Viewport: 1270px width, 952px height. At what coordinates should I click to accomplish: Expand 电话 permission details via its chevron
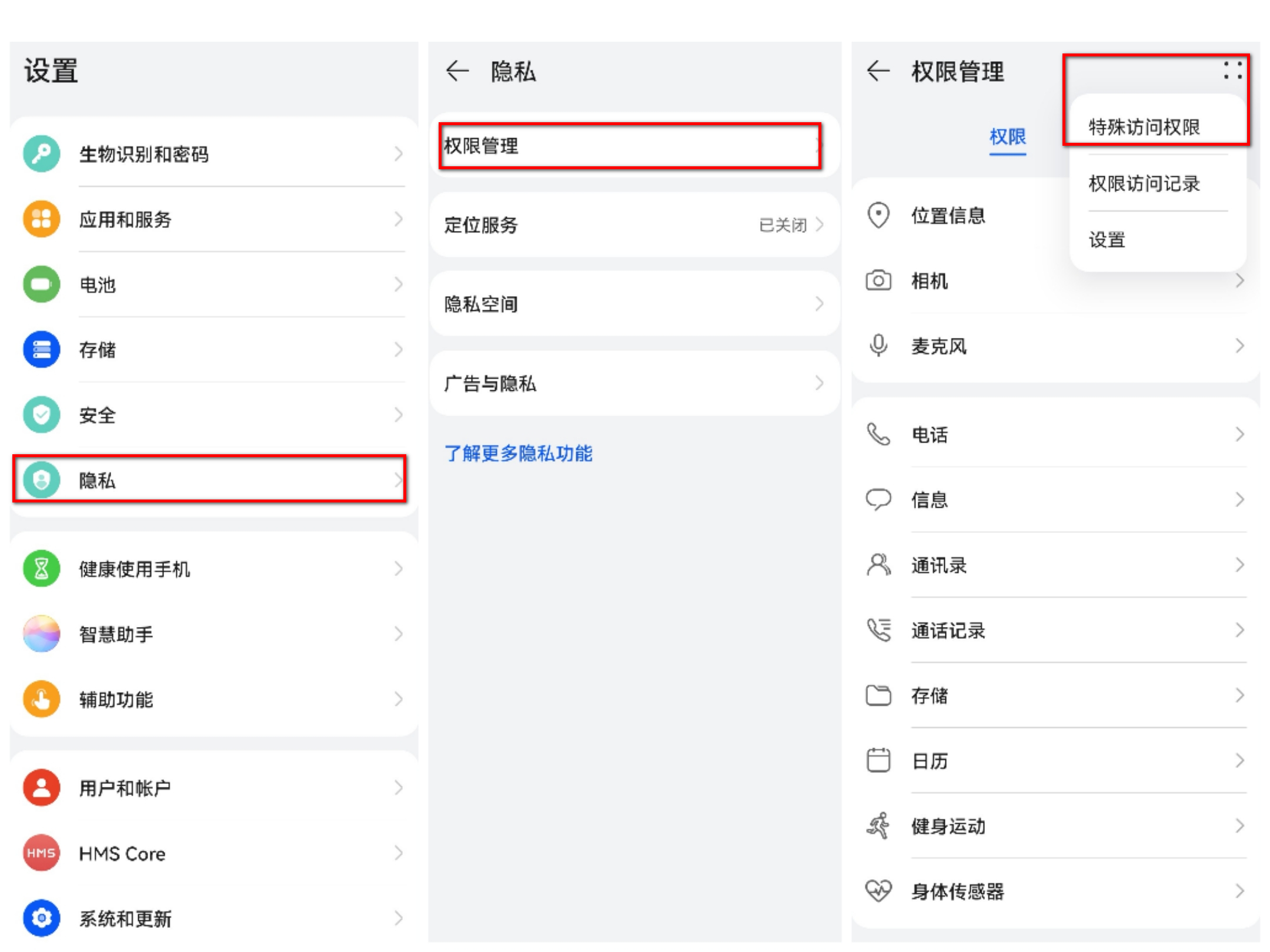[x=1239, y=434]
